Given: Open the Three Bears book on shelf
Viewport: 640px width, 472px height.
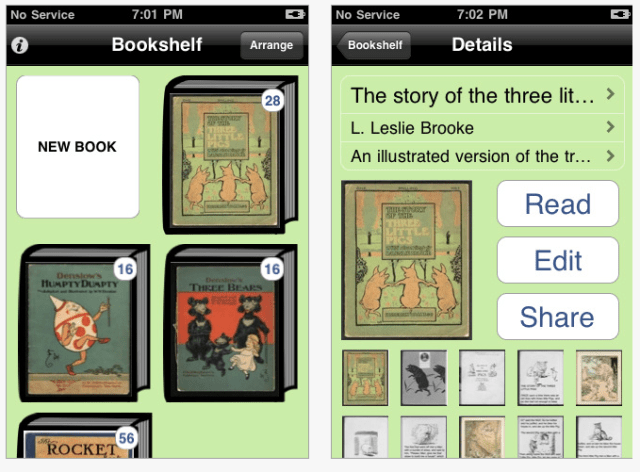Looking at the screenshot, I should pos(231,323).
